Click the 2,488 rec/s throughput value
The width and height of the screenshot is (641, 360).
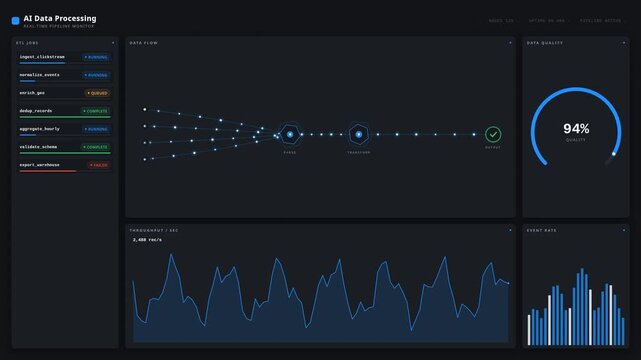tap(147, 240)
